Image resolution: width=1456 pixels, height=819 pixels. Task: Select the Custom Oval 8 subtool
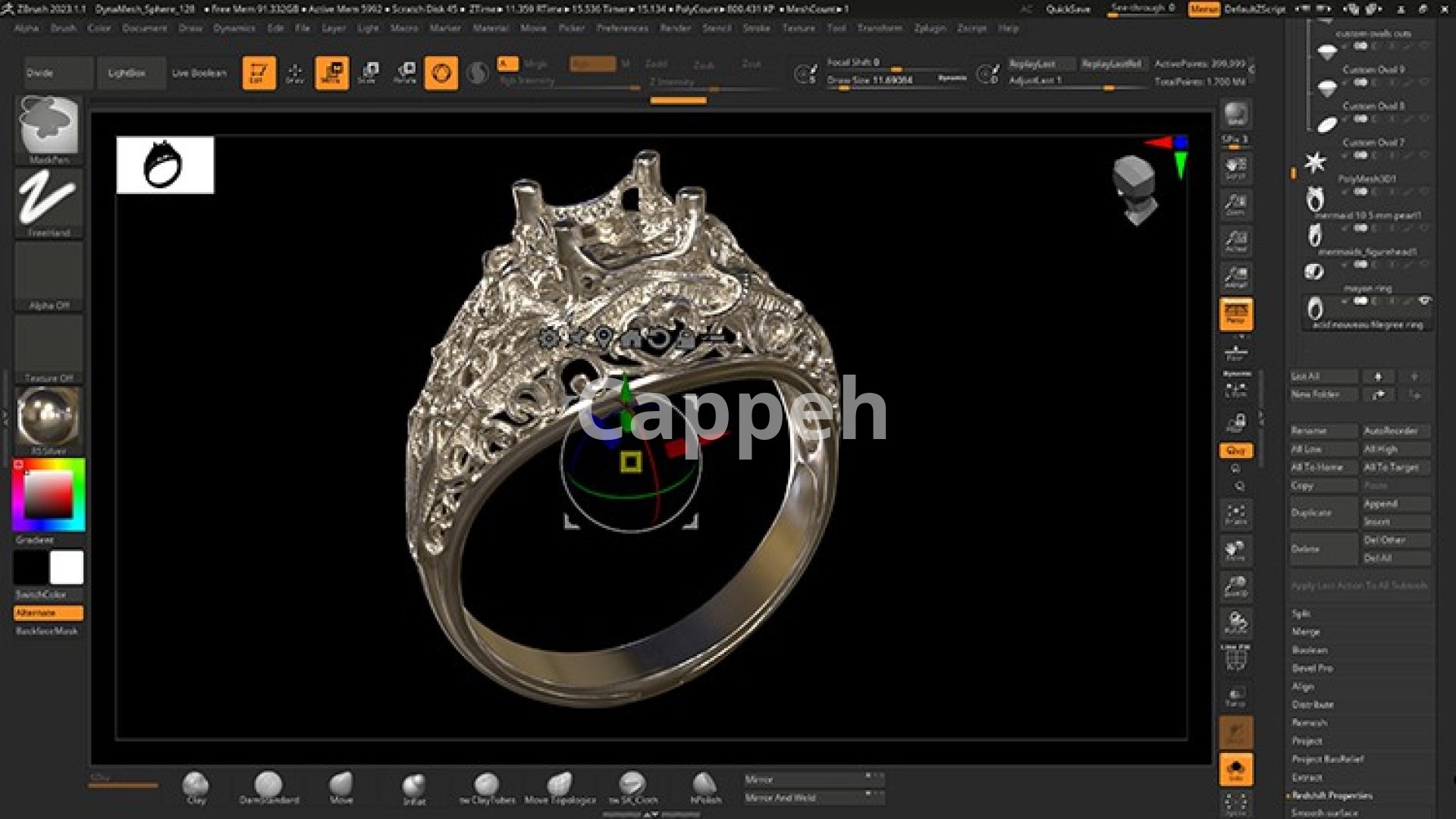[x=1373, y=106]
